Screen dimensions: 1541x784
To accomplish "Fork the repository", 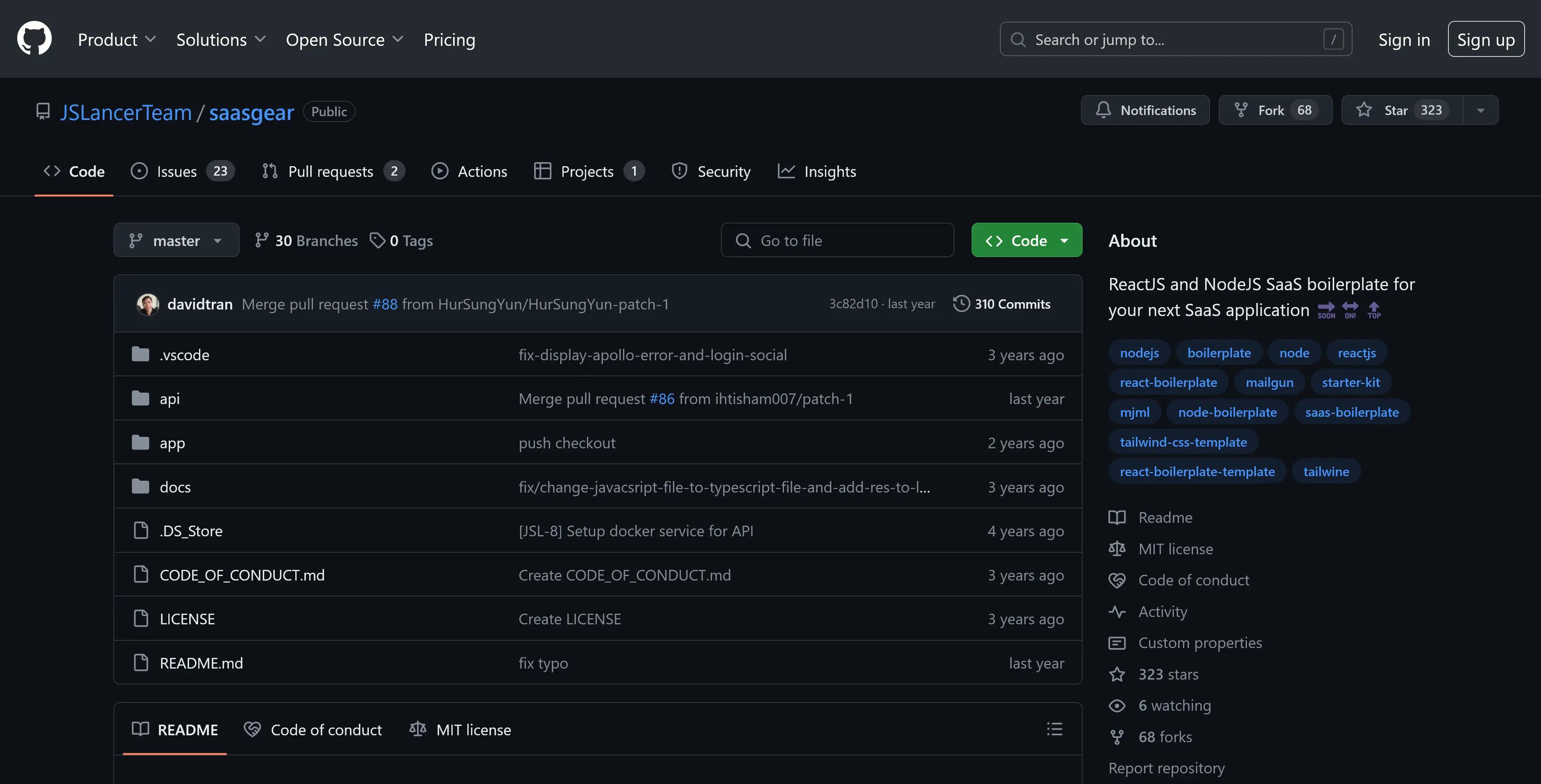I will tap(1275, 110).
